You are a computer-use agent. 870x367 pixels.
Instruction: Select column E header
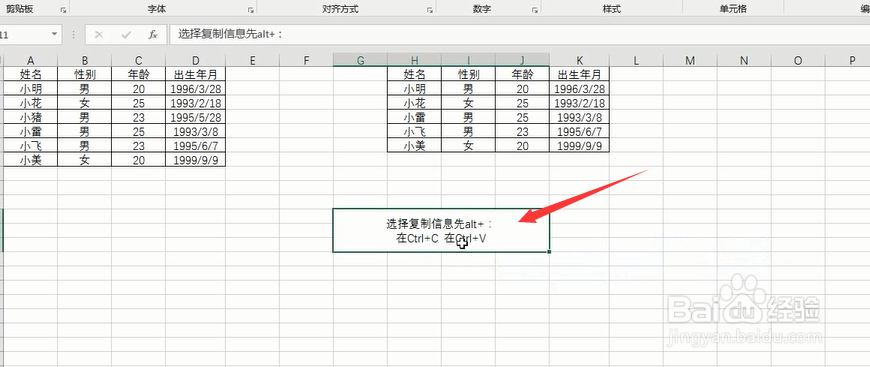pos(252,61)
